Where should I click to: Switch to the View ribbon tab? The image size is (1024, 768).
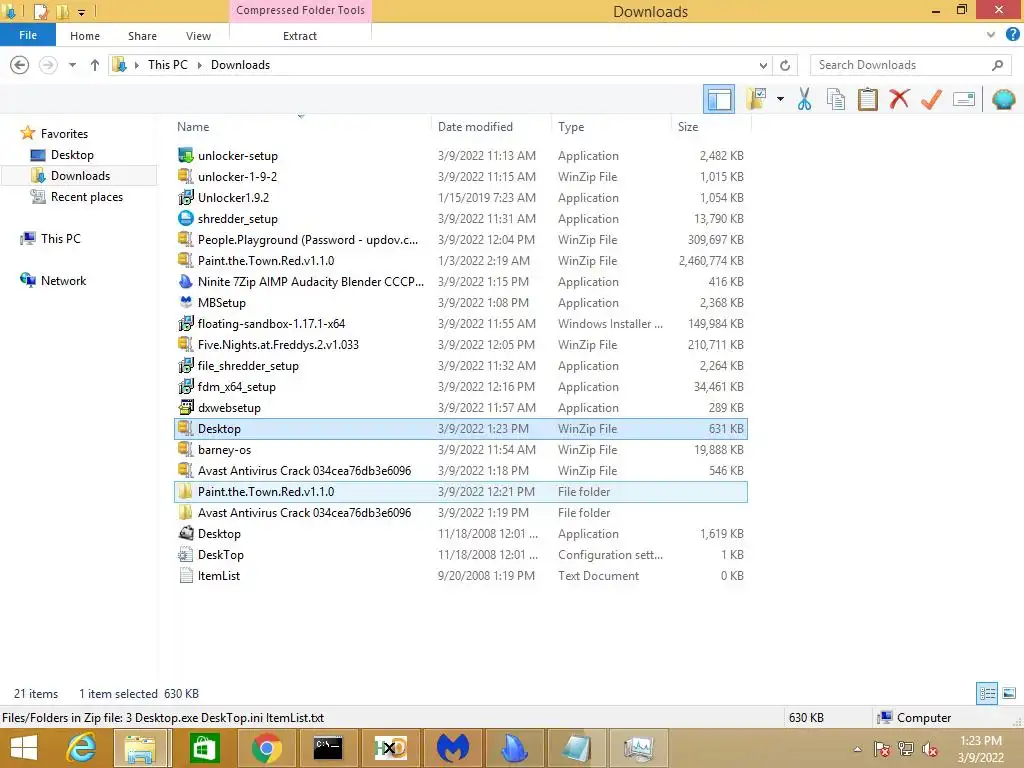[198, 36]
